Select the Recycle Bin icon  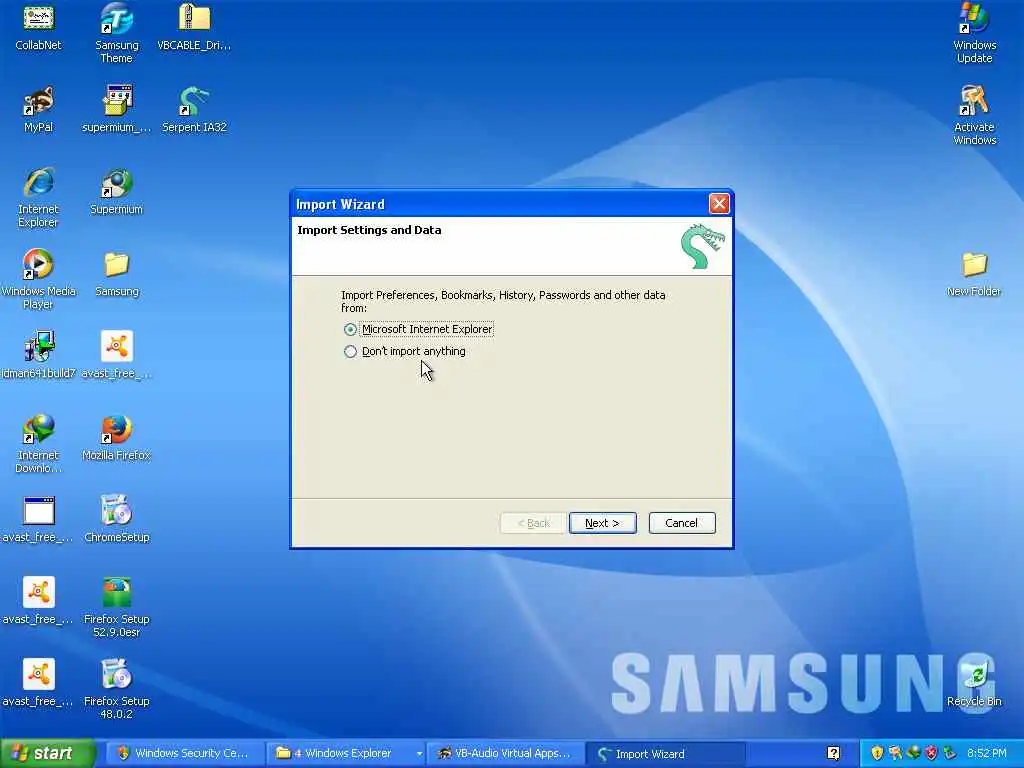[974, 683]
